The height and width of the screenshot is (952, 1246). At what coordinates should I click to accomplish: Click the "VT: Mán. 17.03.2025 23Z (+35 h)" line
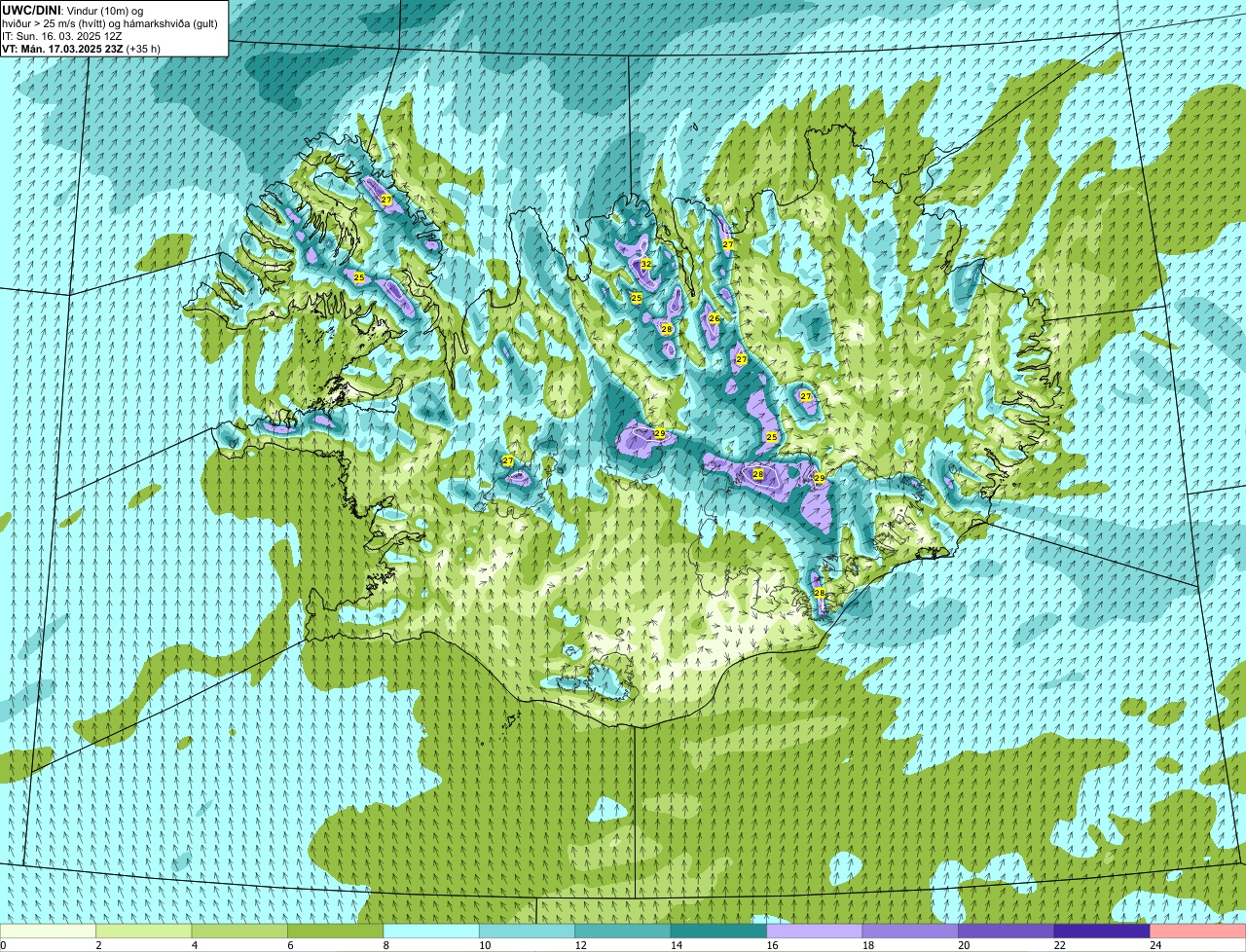point(81,48)
